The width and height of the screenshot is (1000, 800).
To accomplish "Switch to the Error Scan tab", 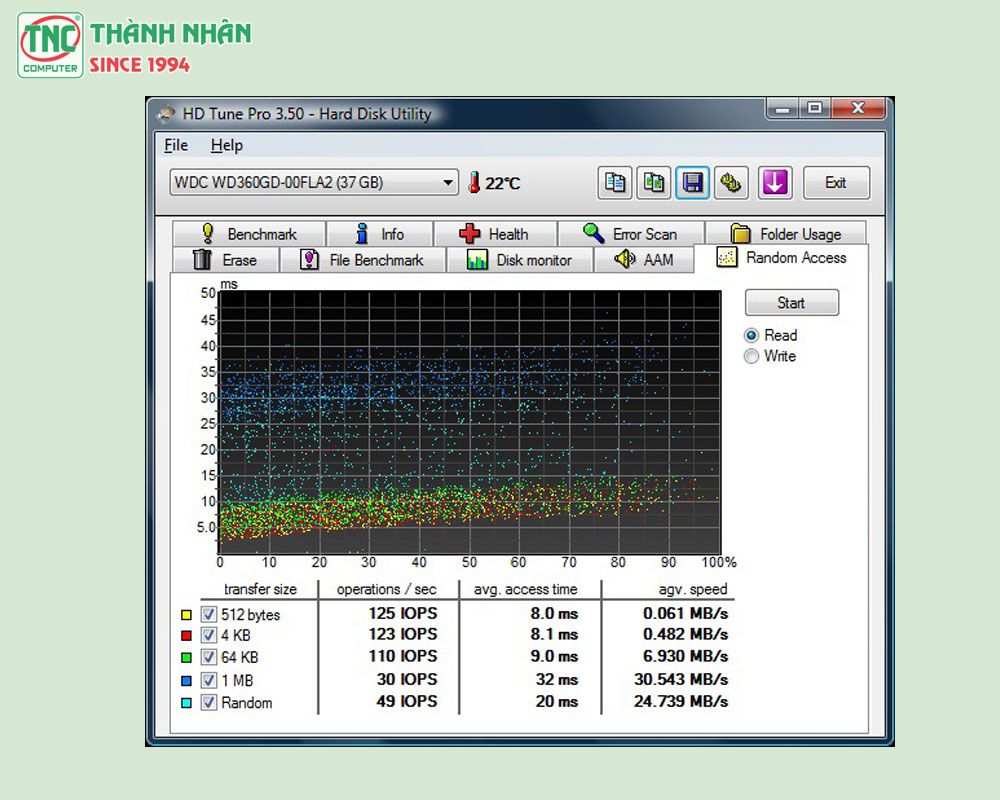I will pos(631,234).
